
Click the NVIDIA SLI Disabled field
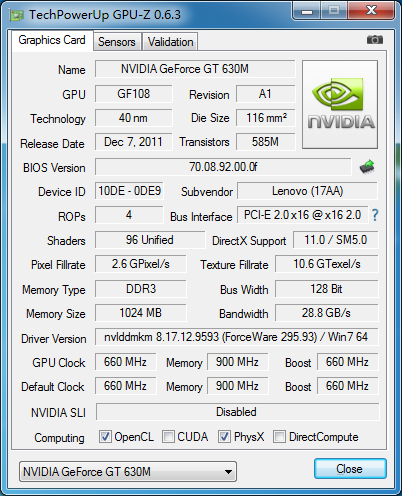[237, 412]
